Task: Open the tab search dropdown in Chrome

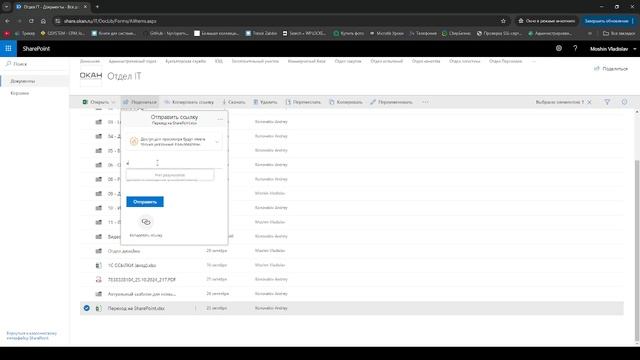Action: (6, 7)
